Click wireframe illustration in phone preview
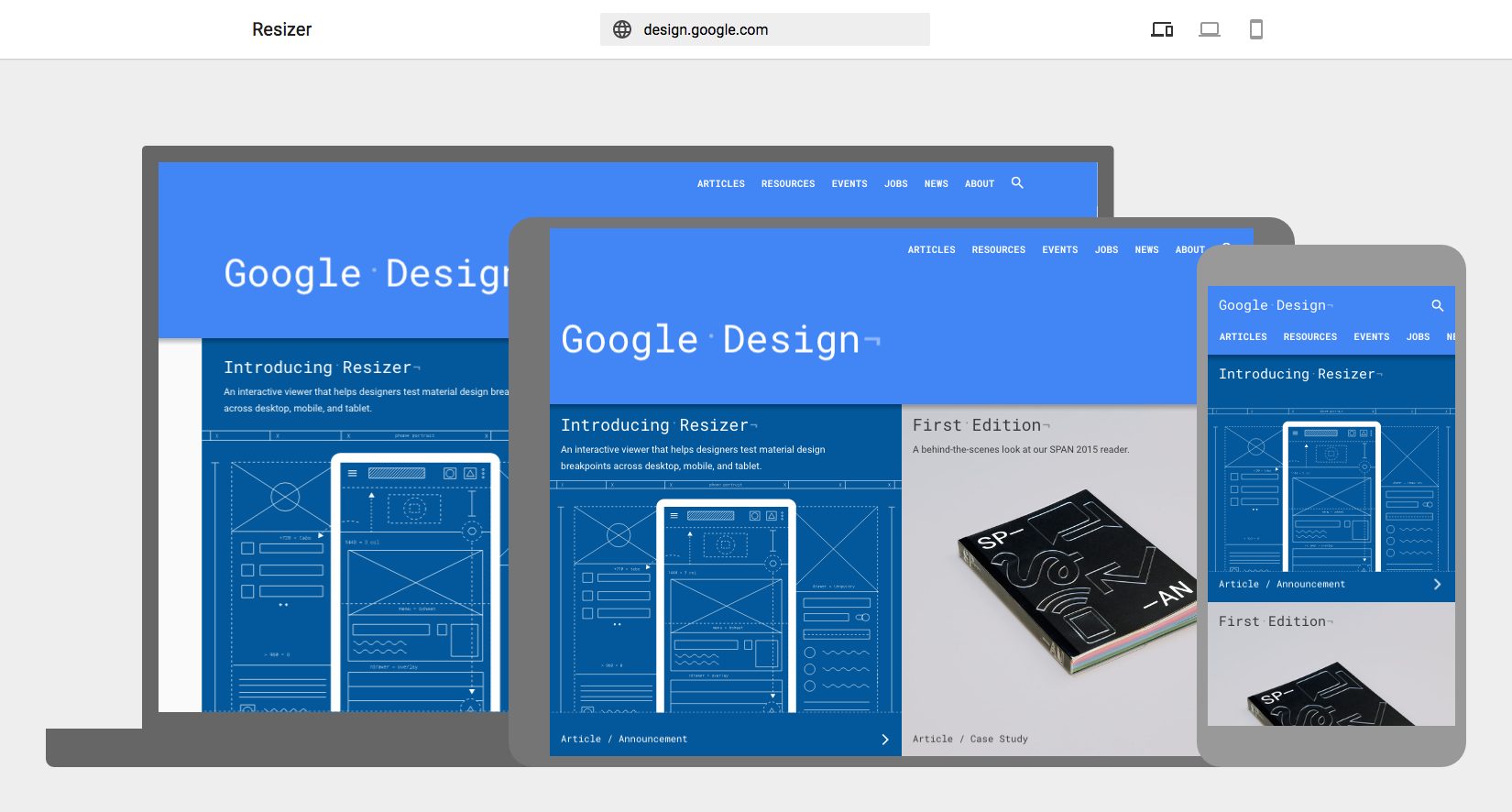The height and width of the screenshot is (812, 1512). 1331,490
